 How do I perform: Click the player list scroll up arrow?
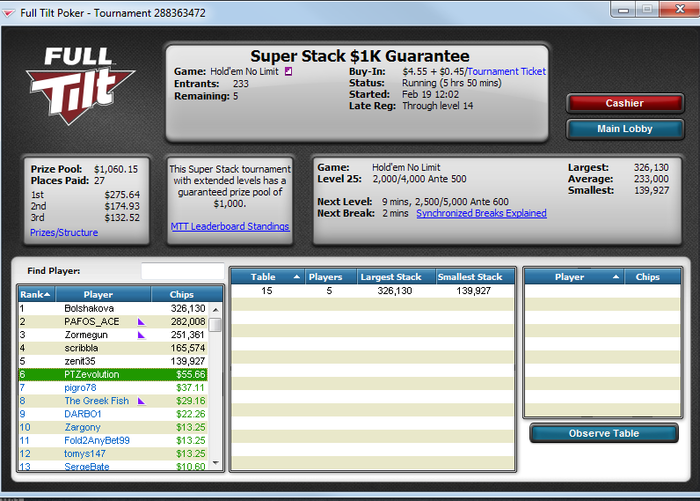[216, 309]
